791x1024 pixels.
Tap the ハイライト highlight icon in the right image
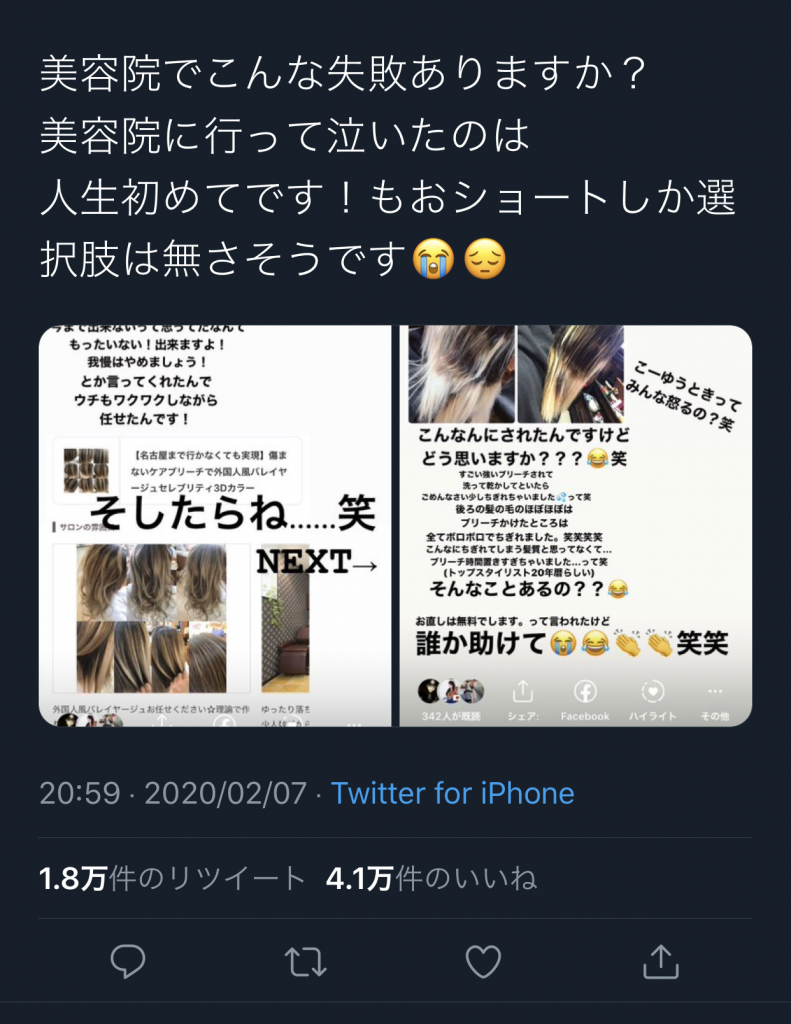[x=652, y=691]
